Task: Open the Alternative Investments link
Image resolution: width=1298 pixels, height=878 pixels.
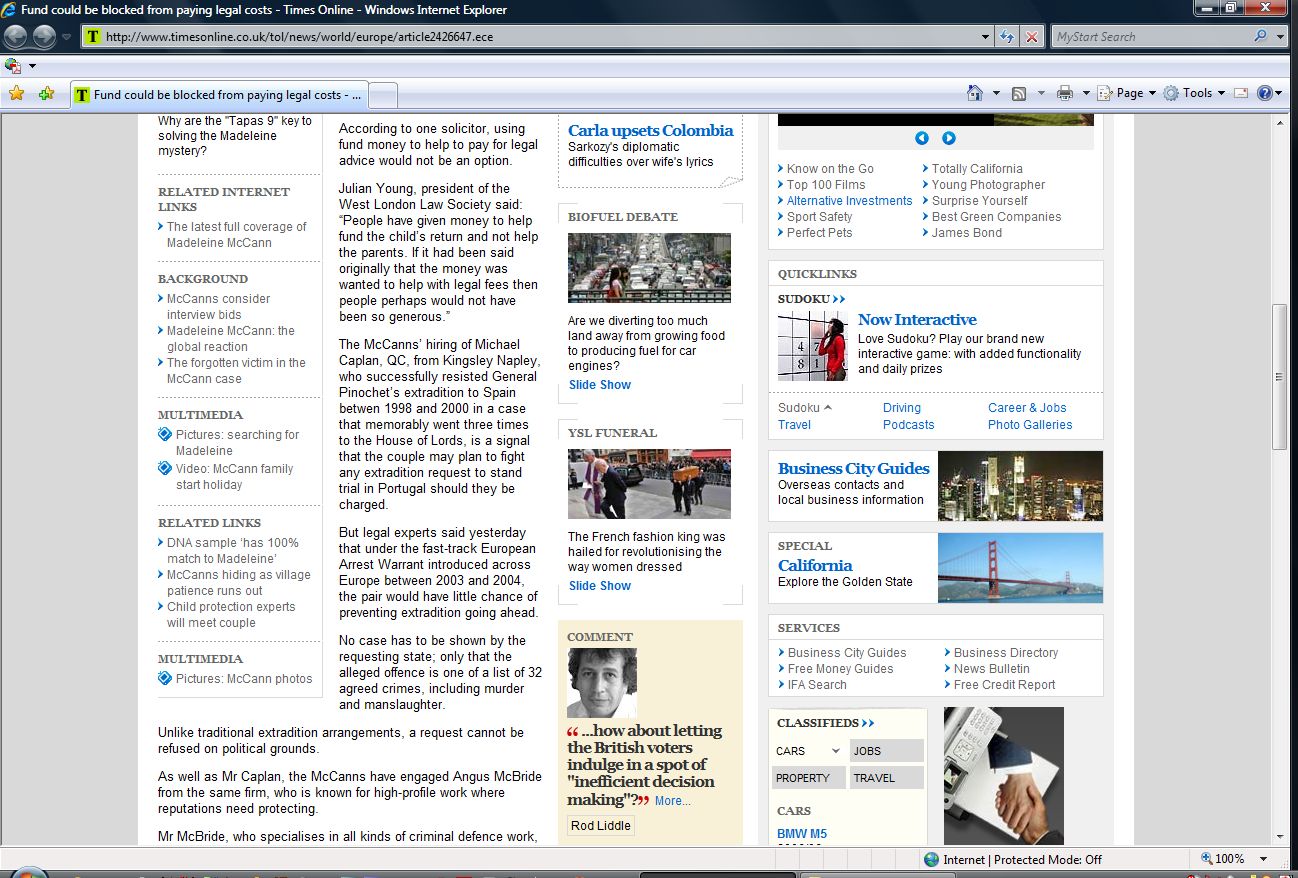Action: click(849, 201)
